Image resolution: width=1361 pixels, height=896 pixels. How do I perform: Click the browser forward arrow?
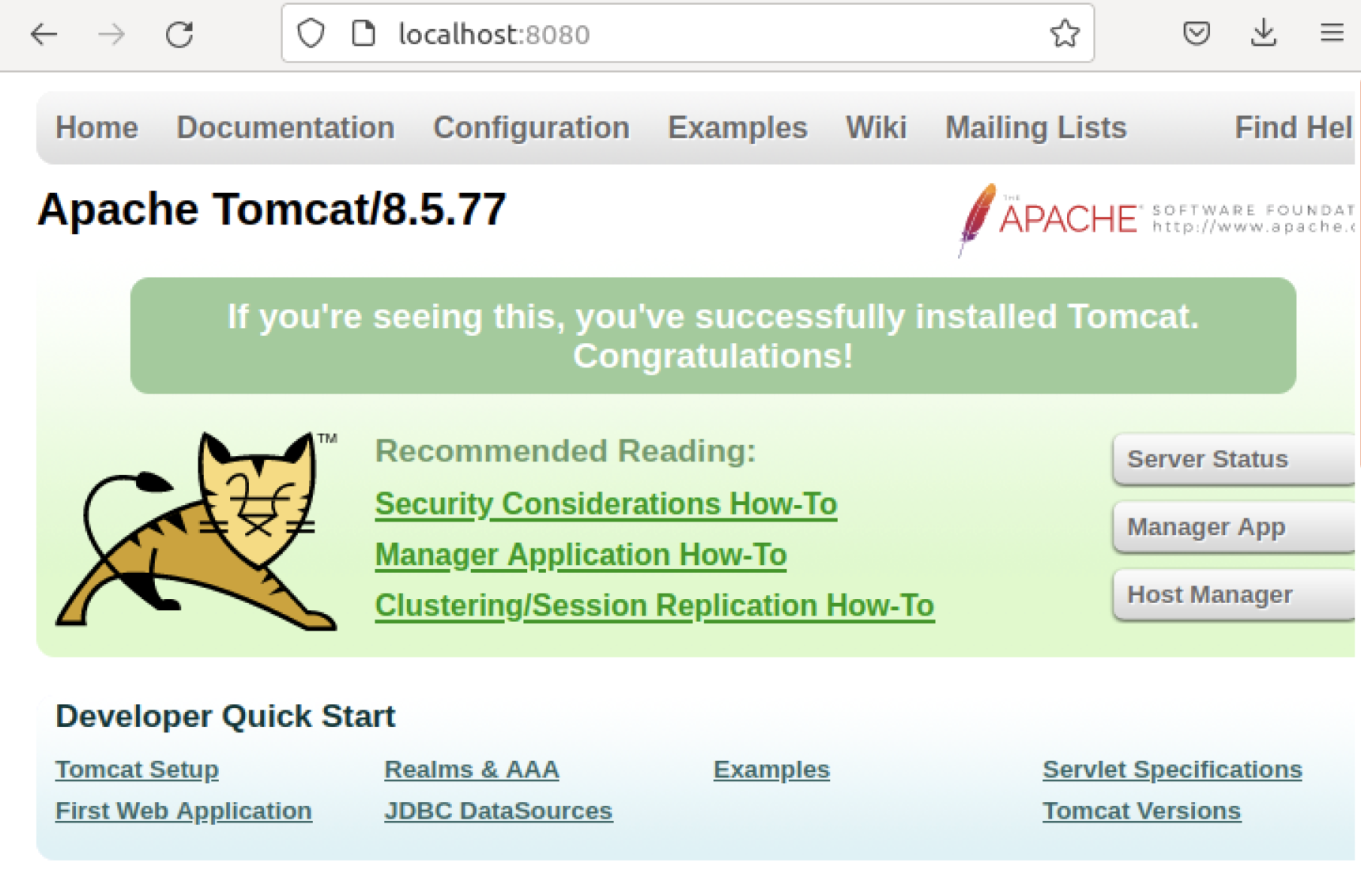click(111, 34)
